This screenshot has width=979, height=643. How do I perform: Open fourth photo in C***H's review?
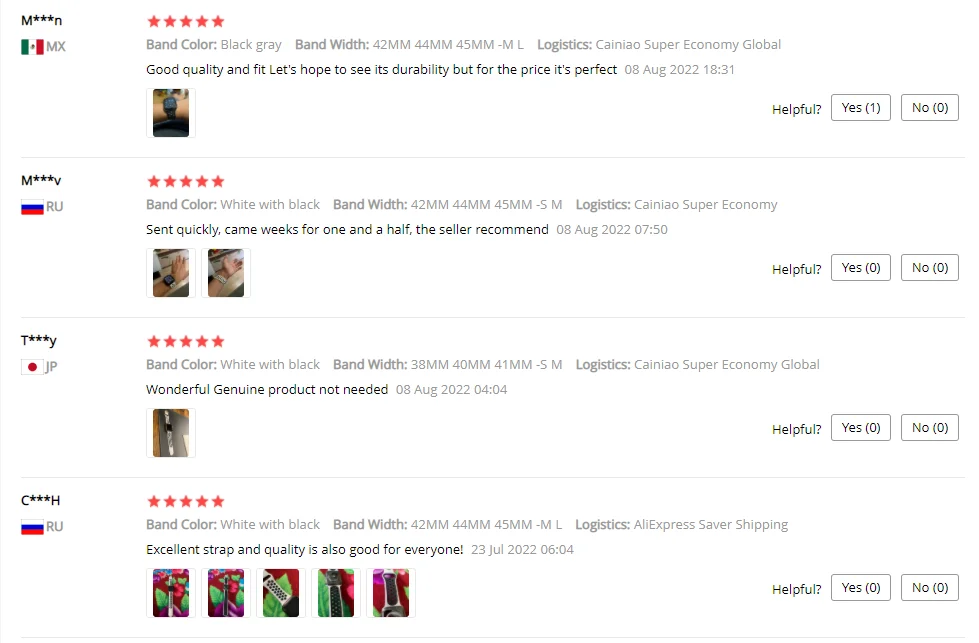pos(335,592)
